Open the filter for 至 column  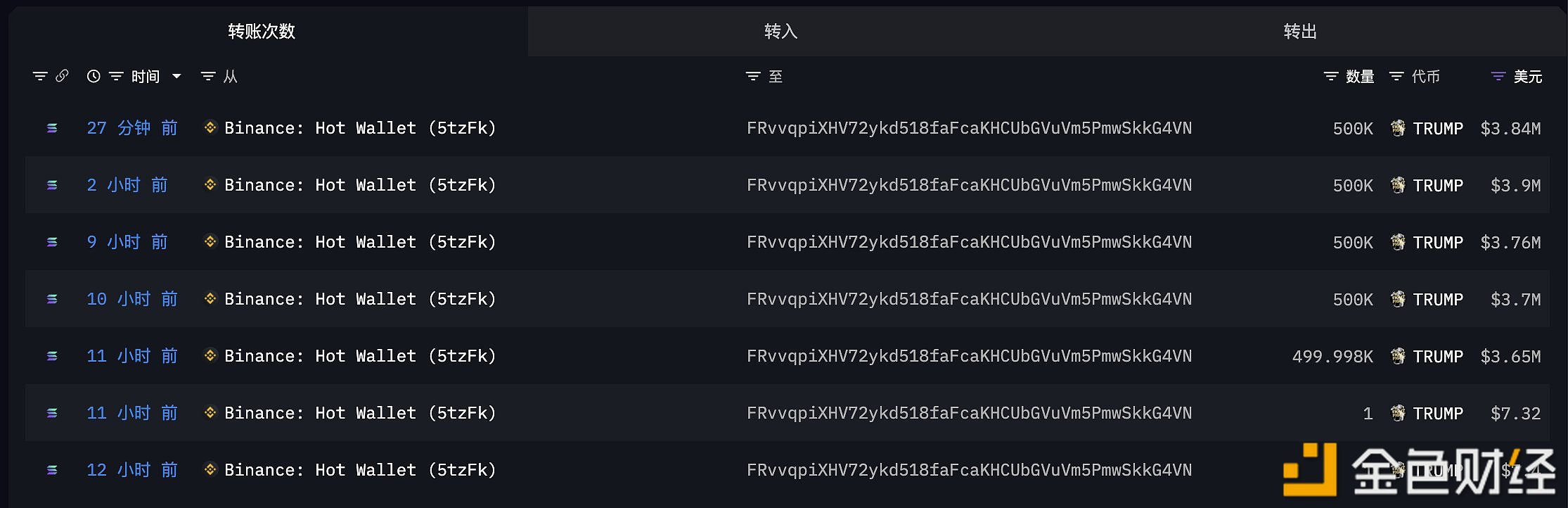pyautogui.click(x=753, y=76)
